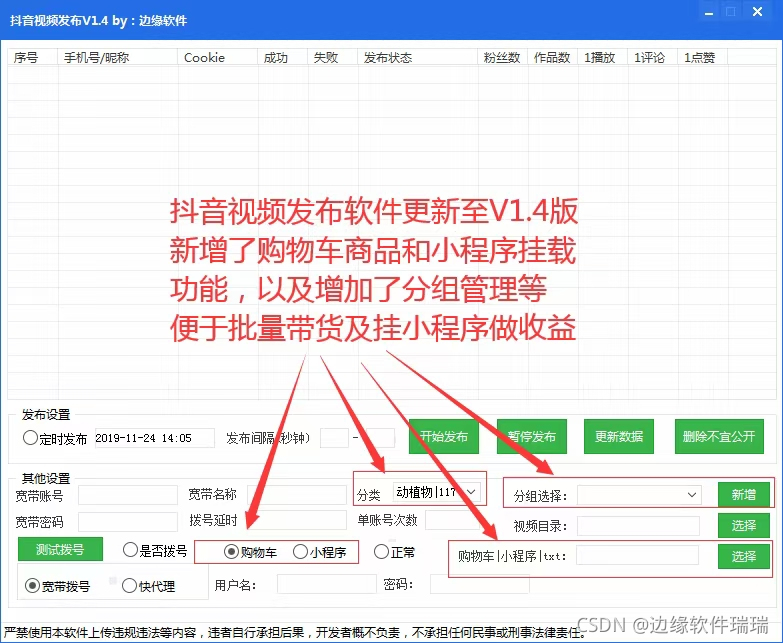
Task: Open the 分类 category dropdown
Action: [x=437, y=492]
